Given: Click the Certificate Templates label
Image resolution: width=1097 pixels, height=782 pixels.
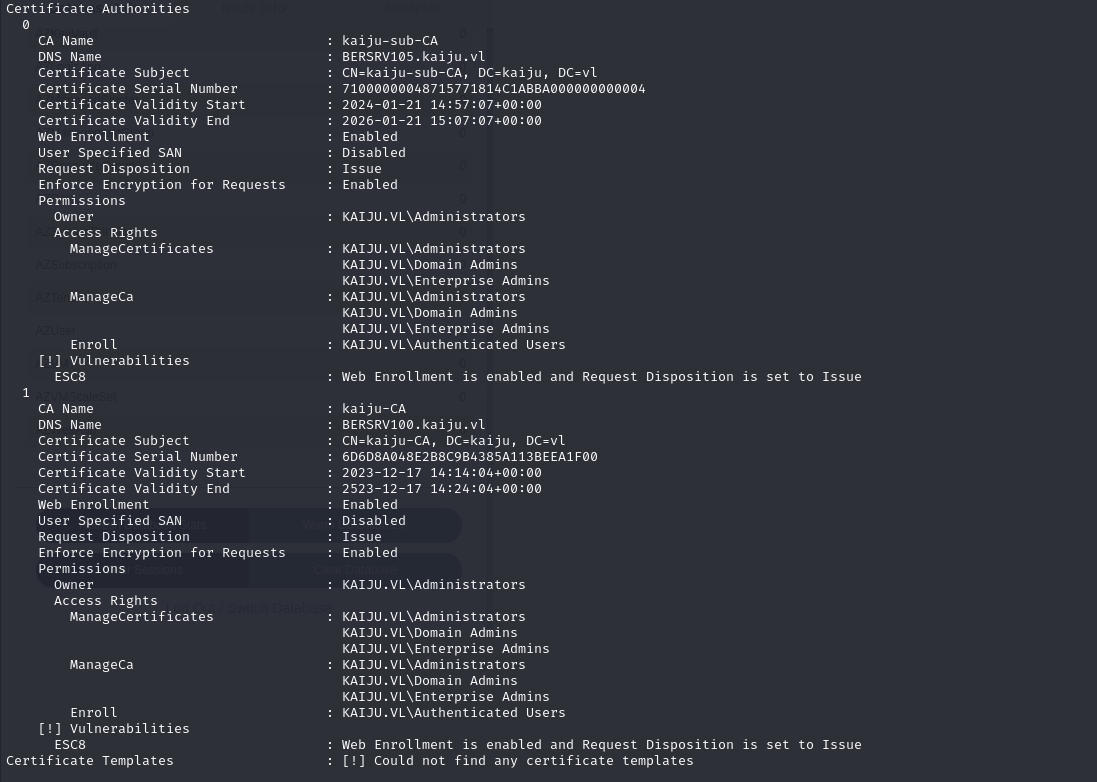Looking at the screenshot, I should tap(89, 761).
